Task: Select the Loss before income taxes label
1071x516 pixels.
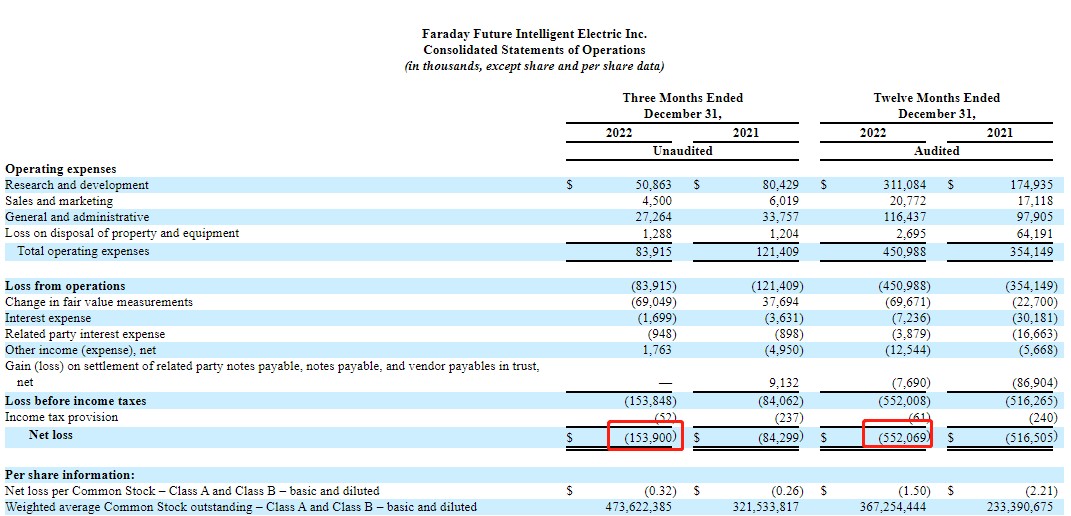Action: tap(75, 401)
